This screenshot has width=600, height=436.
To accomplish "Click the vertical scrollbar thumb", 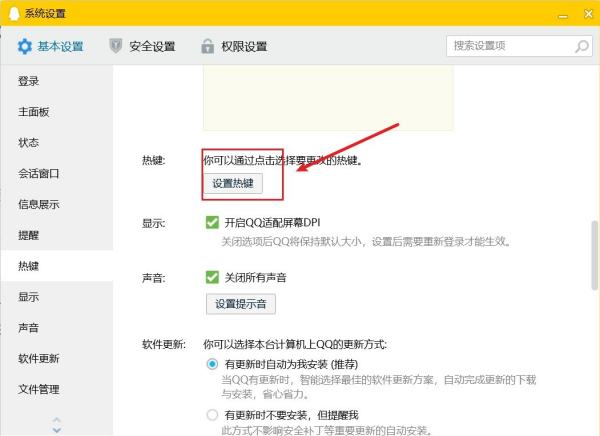I will tap(594, 255).
